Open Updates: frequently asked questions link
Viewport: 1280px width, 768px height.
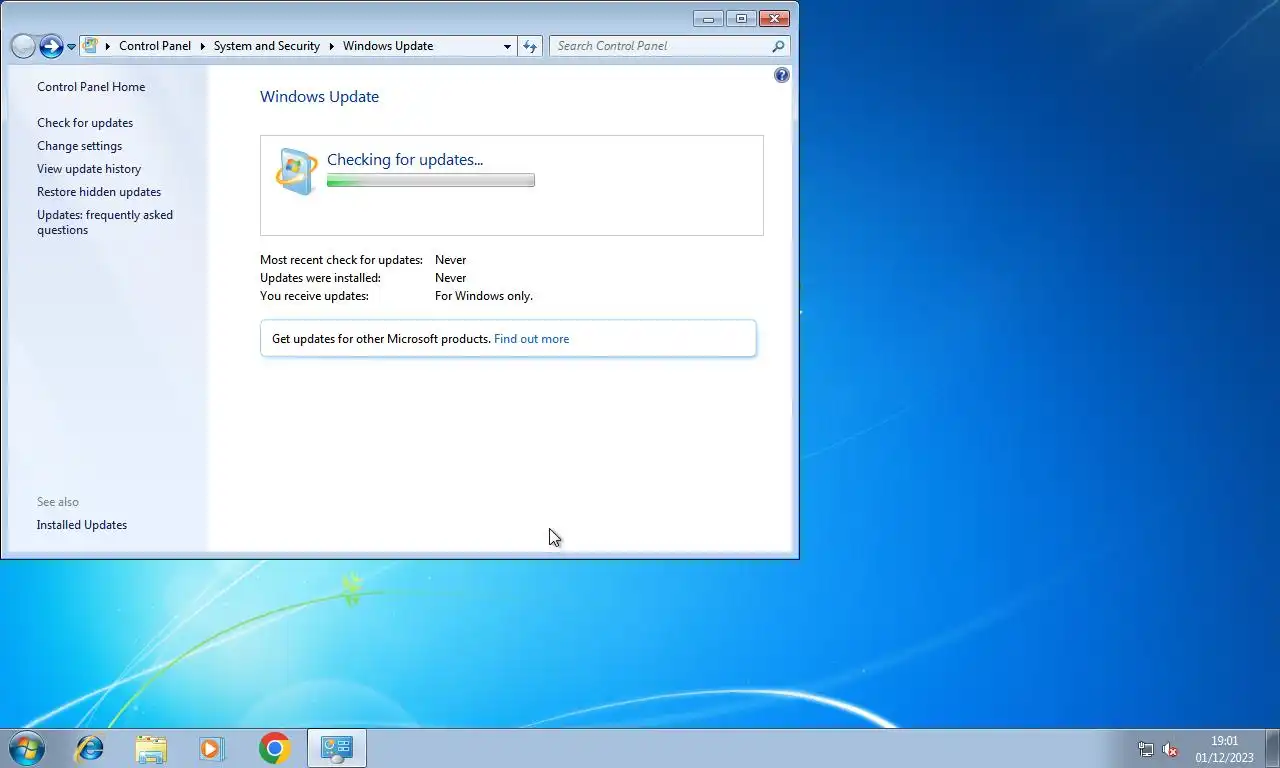105,222
